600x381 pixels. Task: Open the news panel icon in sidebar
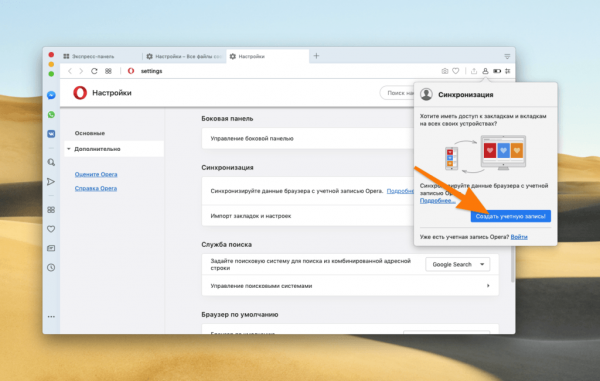coord(51,248)
